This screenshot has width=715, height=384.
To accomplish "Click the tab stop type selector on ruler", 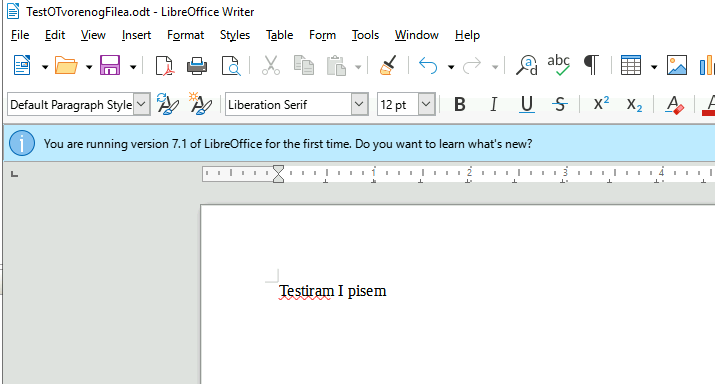I will tap(14, 174).
